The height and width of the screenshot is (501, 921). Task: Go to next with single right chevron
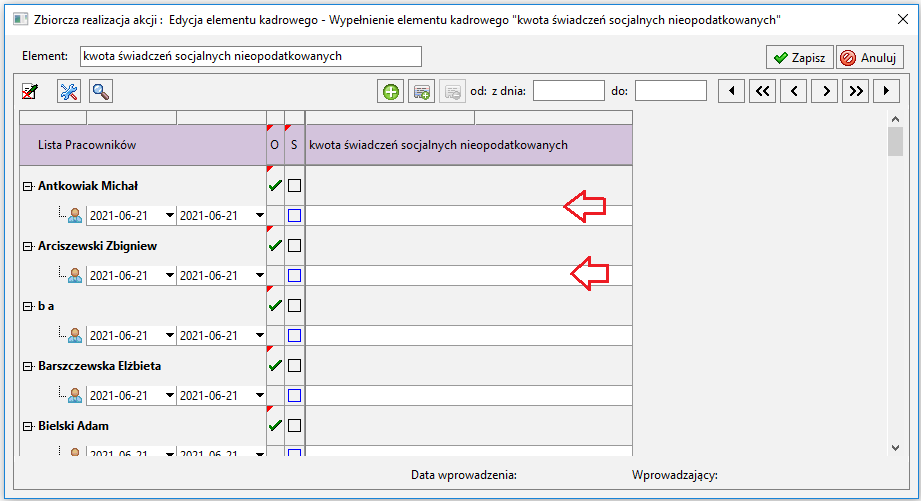pyautogui.click(x=825, y=91)
